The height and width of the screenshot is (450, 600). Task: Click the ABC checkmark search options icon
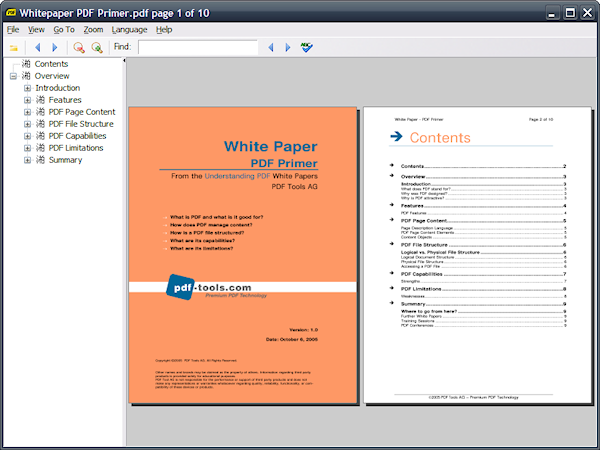(307, 47)
